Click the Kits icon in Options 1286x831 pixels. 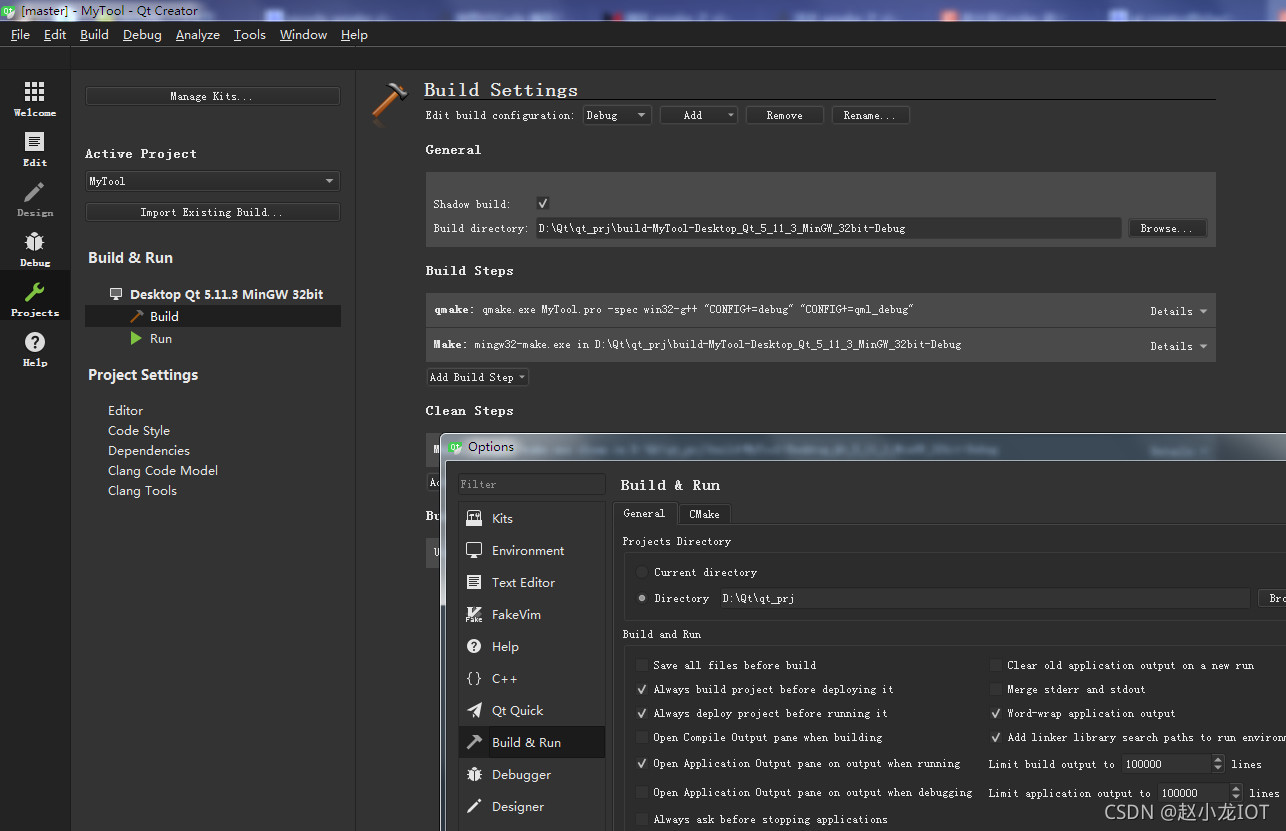pyautogui.click(x=474, y=518)
